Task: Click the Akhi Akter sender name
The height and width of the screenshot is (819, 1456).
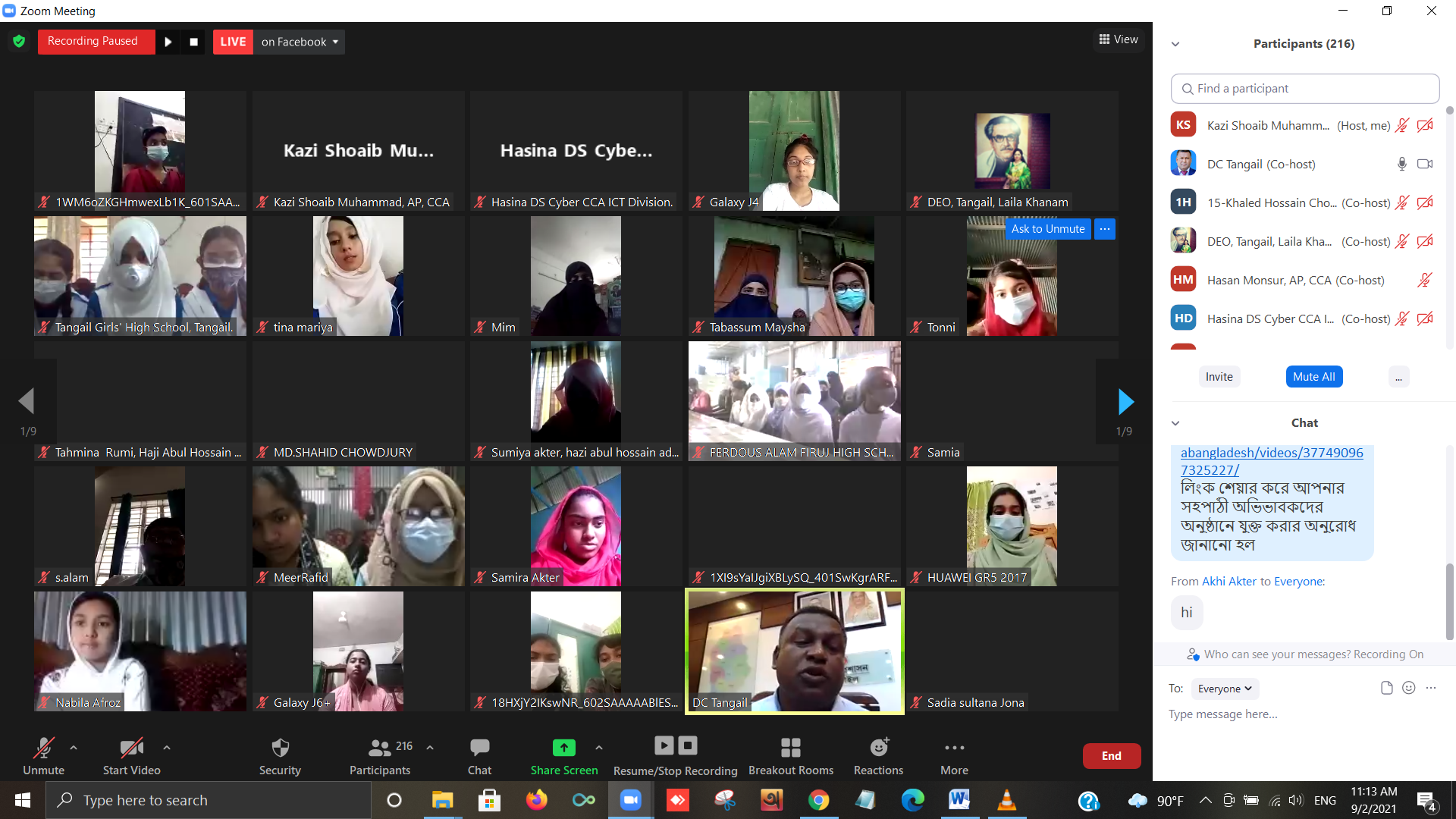Action: click(1229, 582)
